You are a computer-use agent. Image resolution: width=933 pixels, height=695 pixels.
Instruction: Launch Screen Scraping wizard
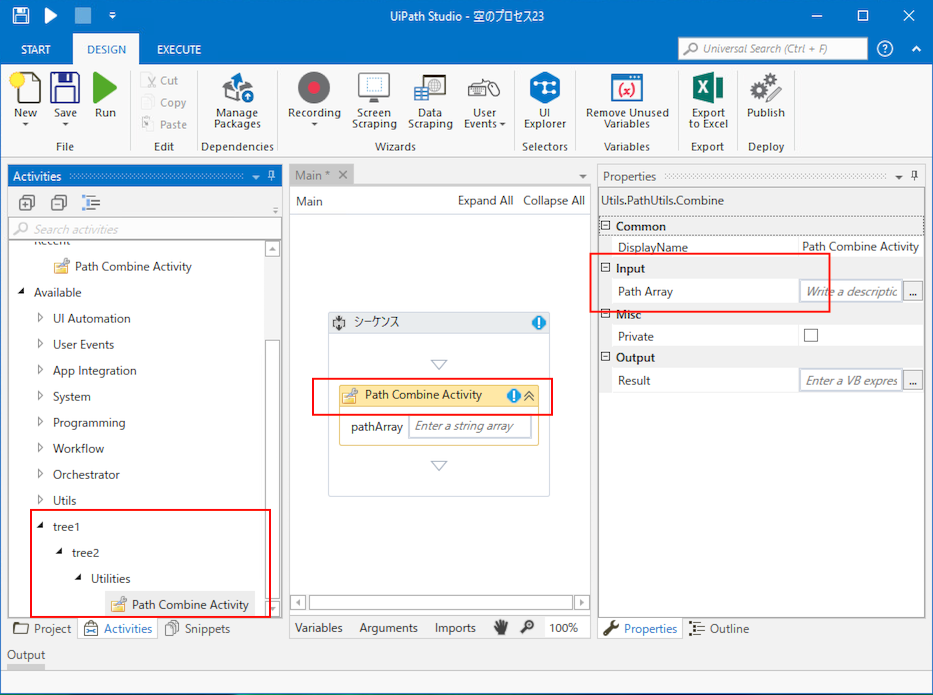[374, 101]
